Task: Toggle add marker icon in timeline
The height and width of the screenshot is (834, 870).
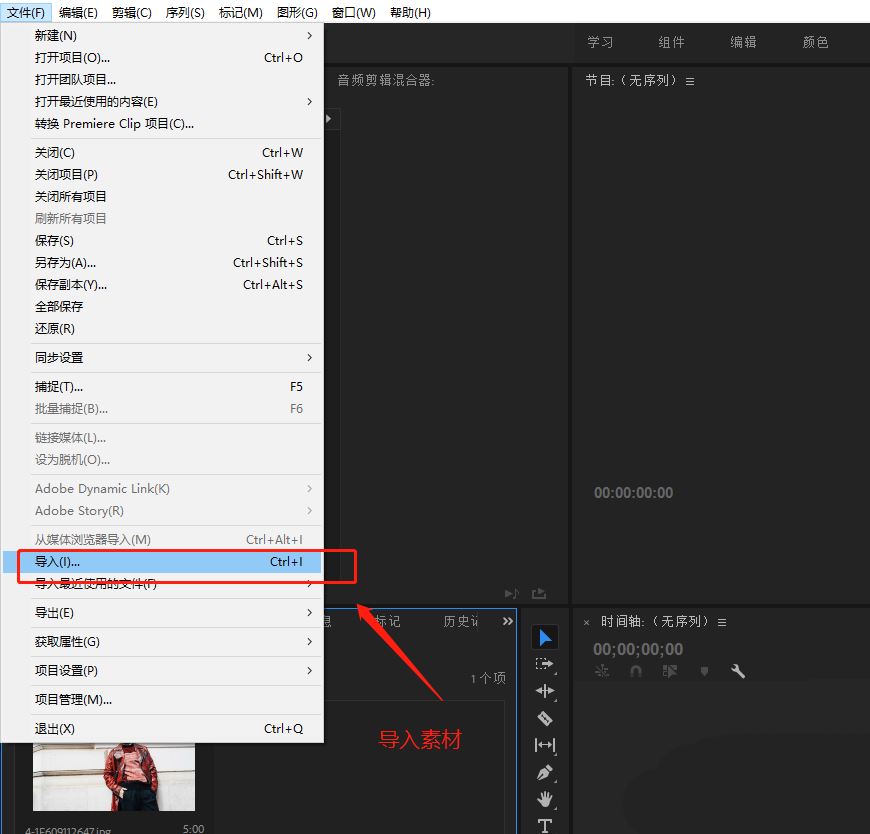Action: [704, 671]
